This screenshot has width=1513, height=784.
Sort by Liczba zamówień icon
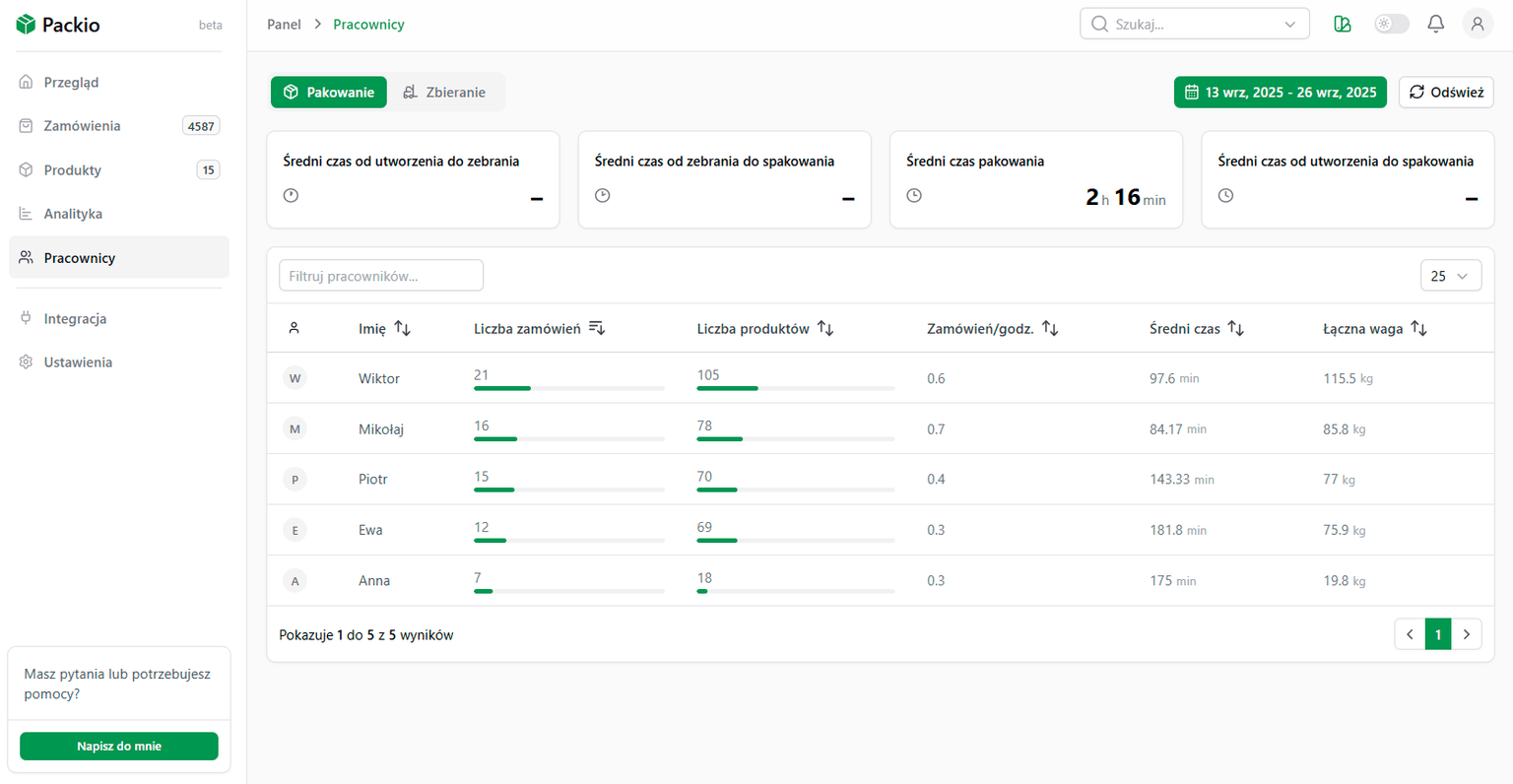coord(596,328)
